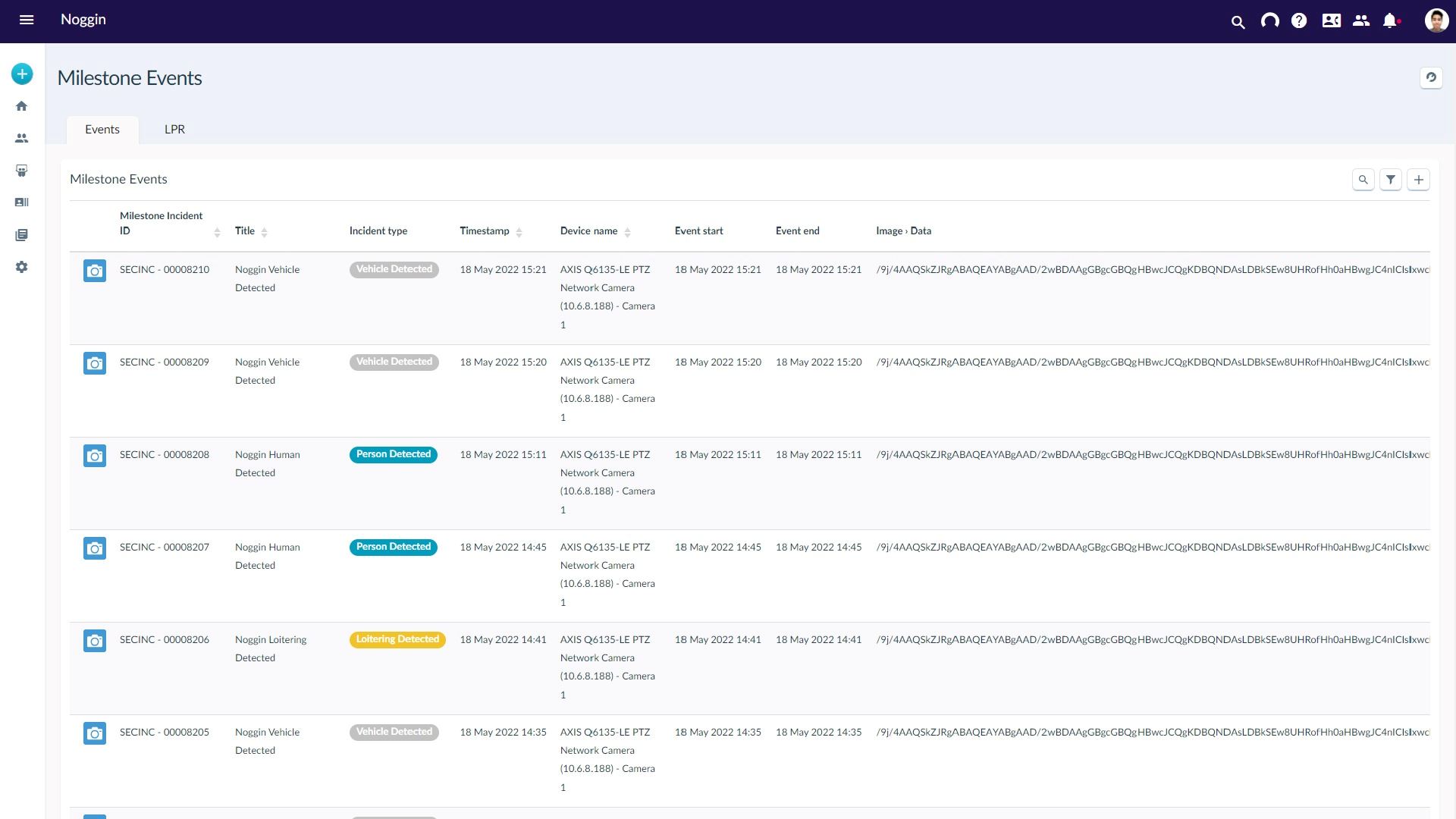Click the Incident type column header
The width and height of the screenshot is (1456, 819).
point(378,231)
